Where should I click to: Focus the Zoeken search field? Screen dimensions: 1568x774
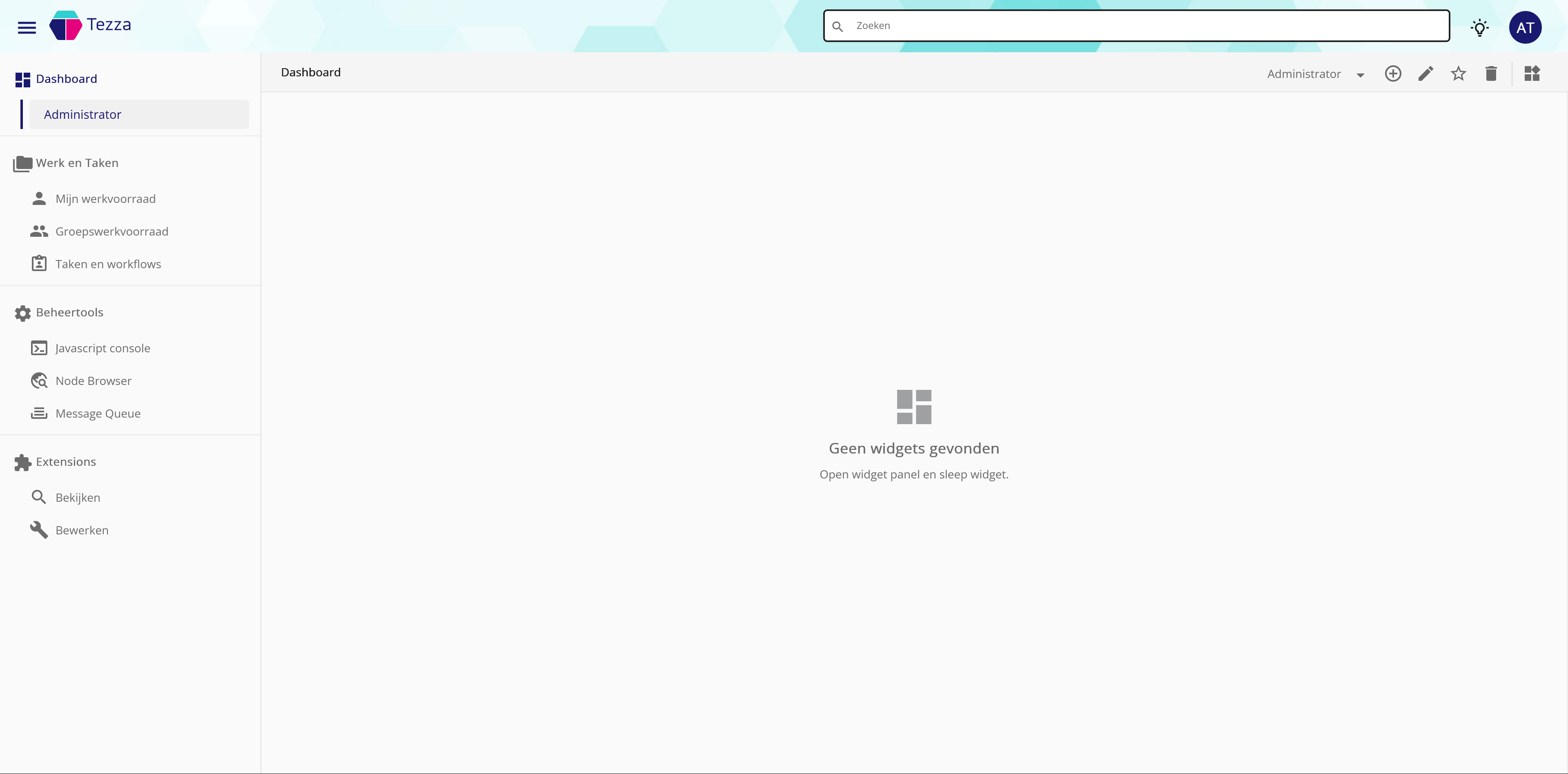(1136, 26)
